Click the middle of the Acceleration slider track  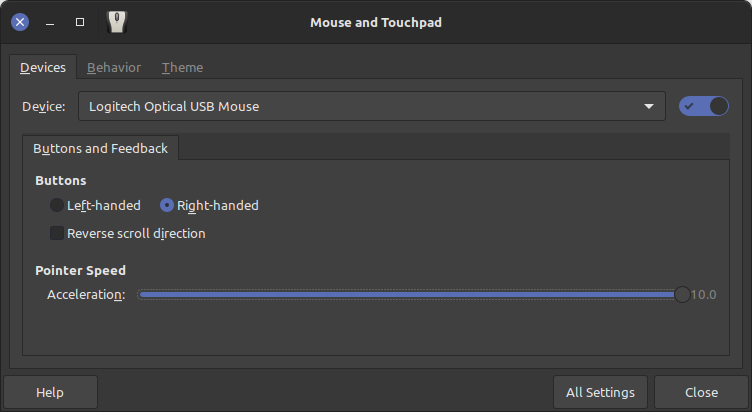pyautogui.click(x=410, y=294)
